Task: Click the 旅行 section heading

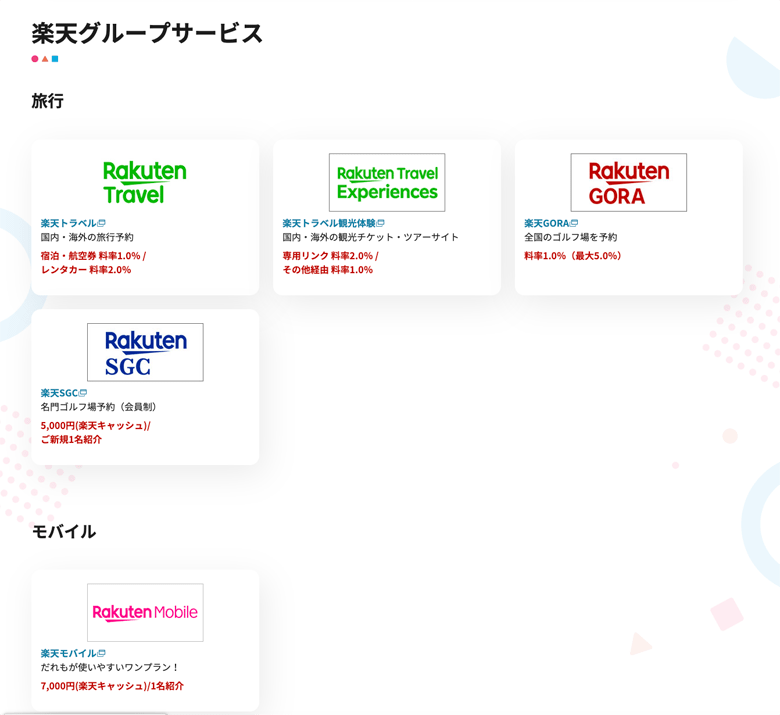Action: pyautogui.click(x=47, y=101)
